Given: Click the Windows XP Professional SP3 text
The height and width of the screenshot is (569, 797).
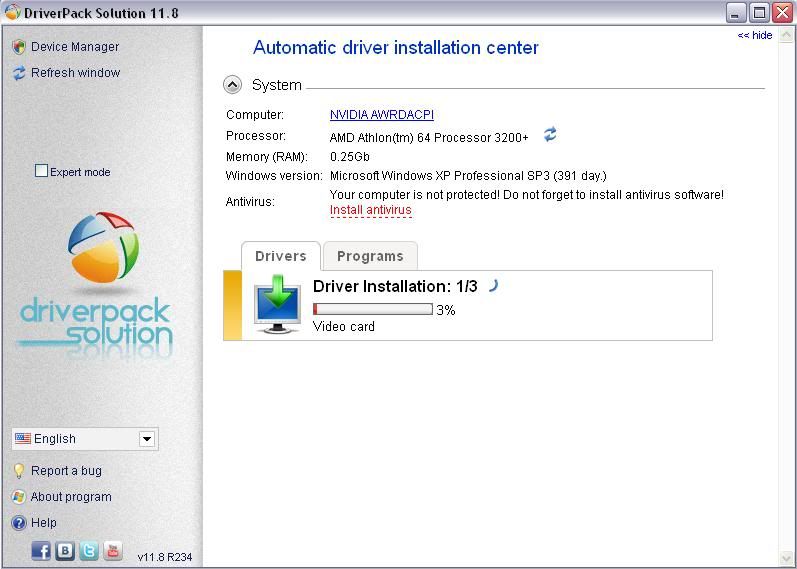Looking at the screenshot, I should 468,176.
